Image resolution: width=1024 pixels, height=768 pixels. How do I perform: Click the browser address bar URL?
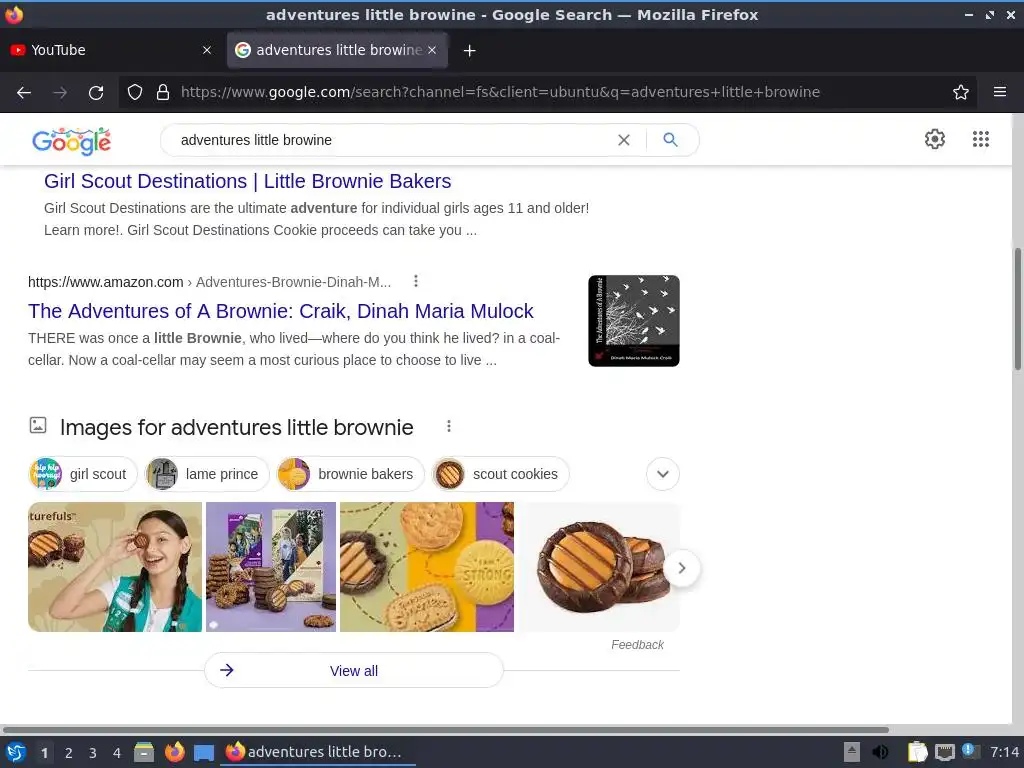pos(500,92)
